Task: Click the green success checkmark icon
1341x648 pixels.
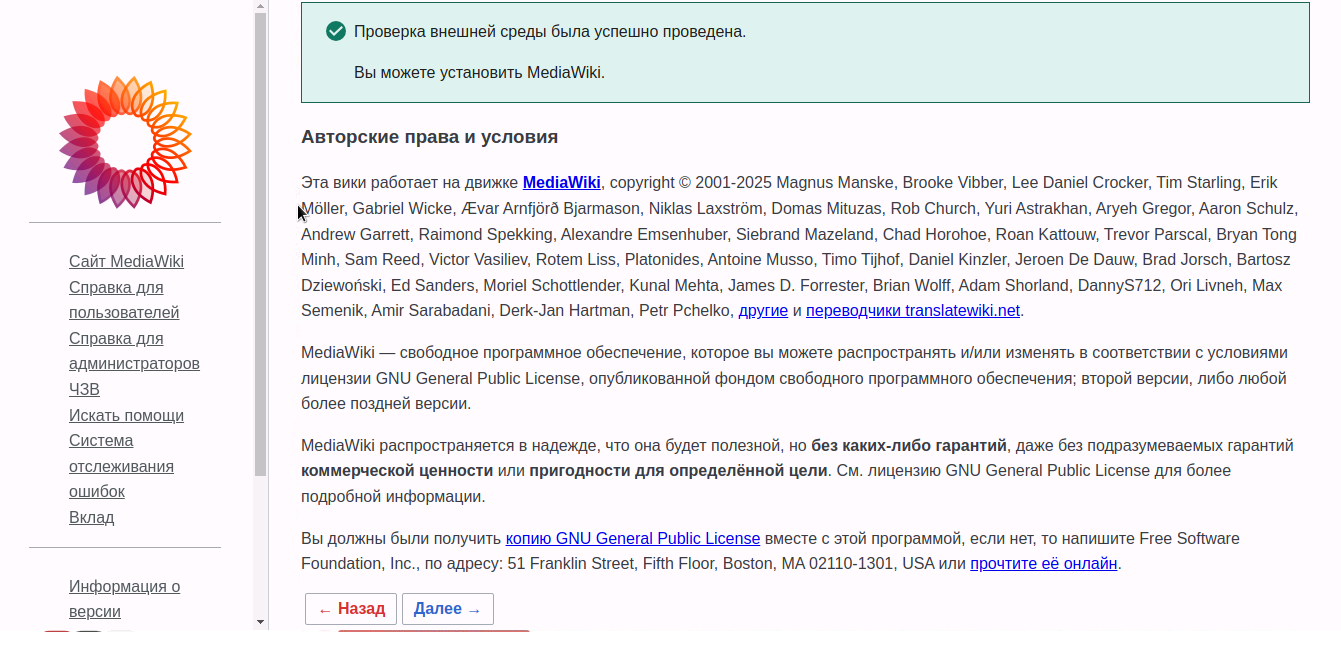Action: (x=336, y=32)
